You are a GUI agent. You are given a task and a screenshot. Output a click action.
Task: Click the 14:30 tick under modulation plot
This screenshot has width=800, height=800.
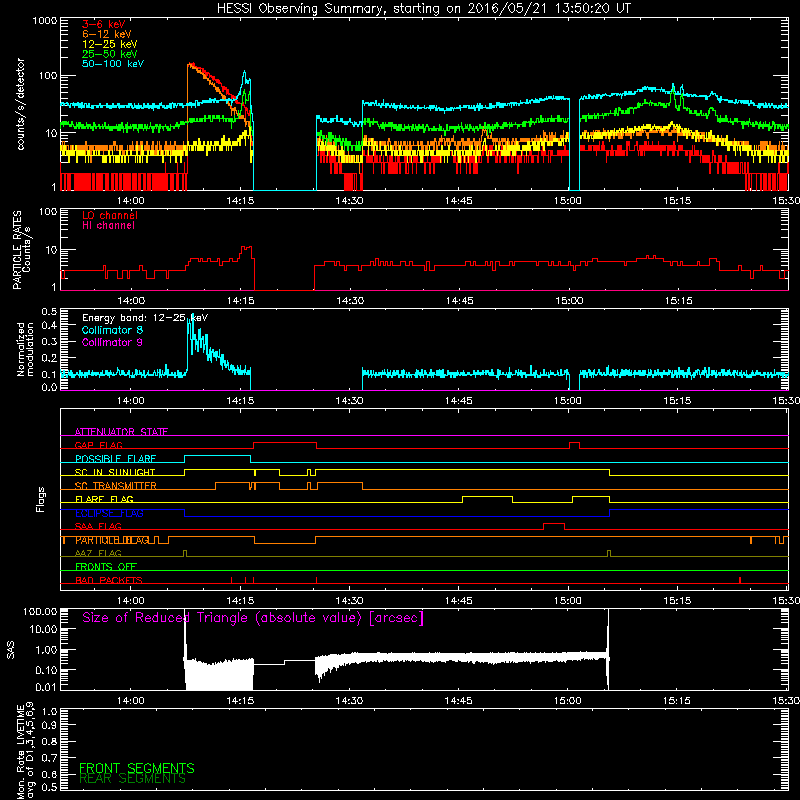click(x=349, y=401)
